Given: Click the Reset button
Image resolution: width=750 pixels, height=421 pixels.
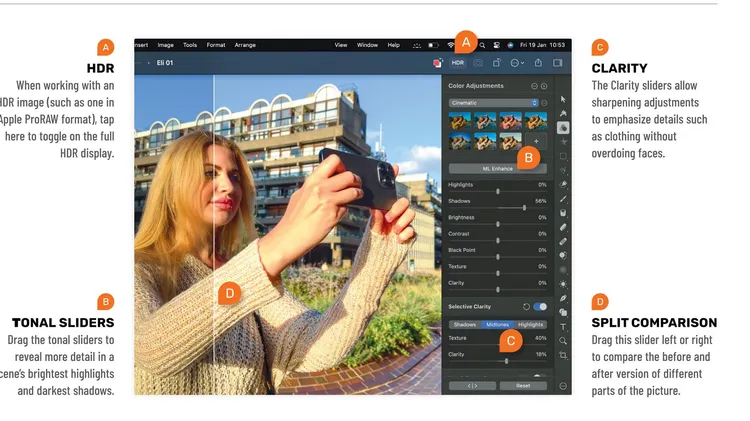Looking at the screenshot, I should pyautogui.click(x=523, y=386).
